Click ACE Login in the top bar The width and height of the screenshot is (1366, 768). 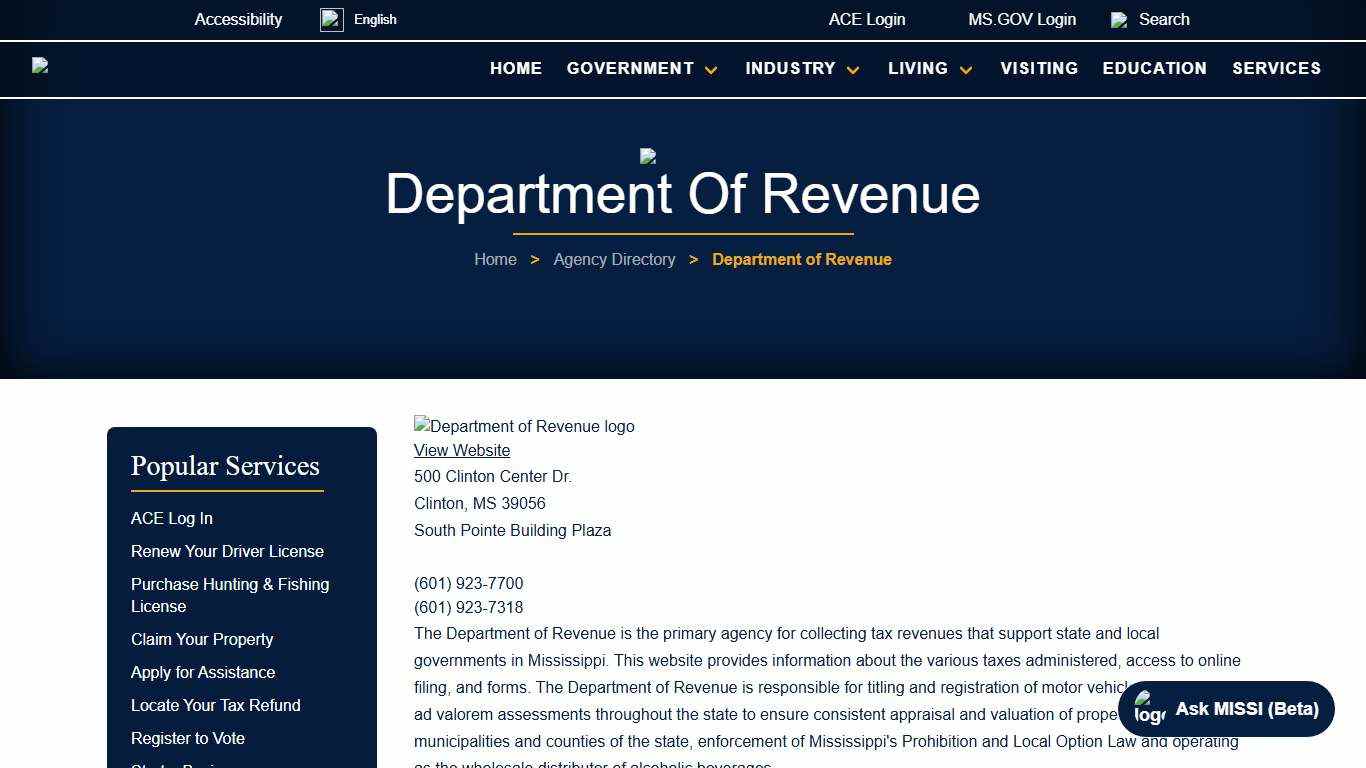pos(866,19)
